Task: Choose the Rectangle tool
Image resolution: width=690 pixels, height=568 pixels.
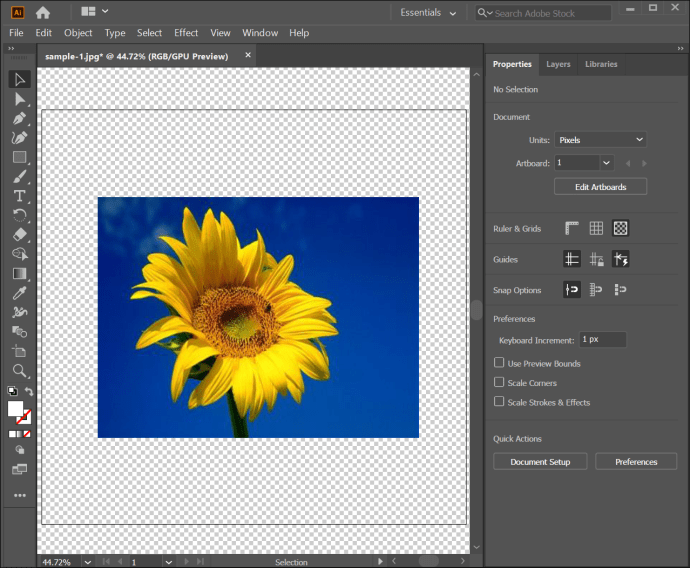Action: click(19, 157)
